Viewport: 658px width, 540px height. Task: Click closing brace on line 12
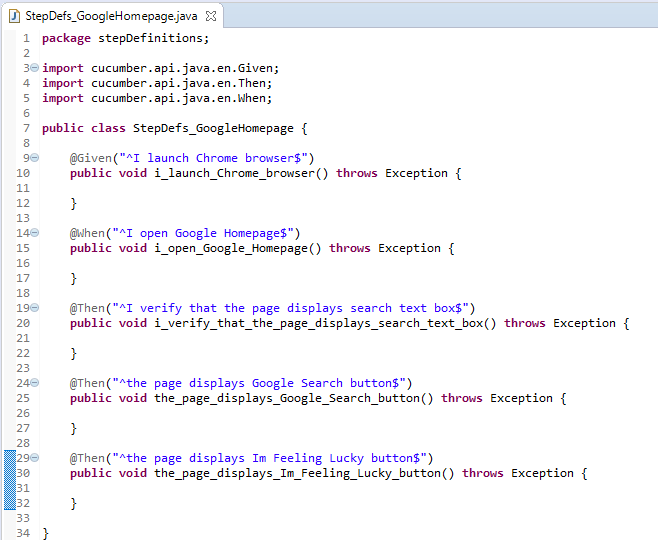point(73,203)
